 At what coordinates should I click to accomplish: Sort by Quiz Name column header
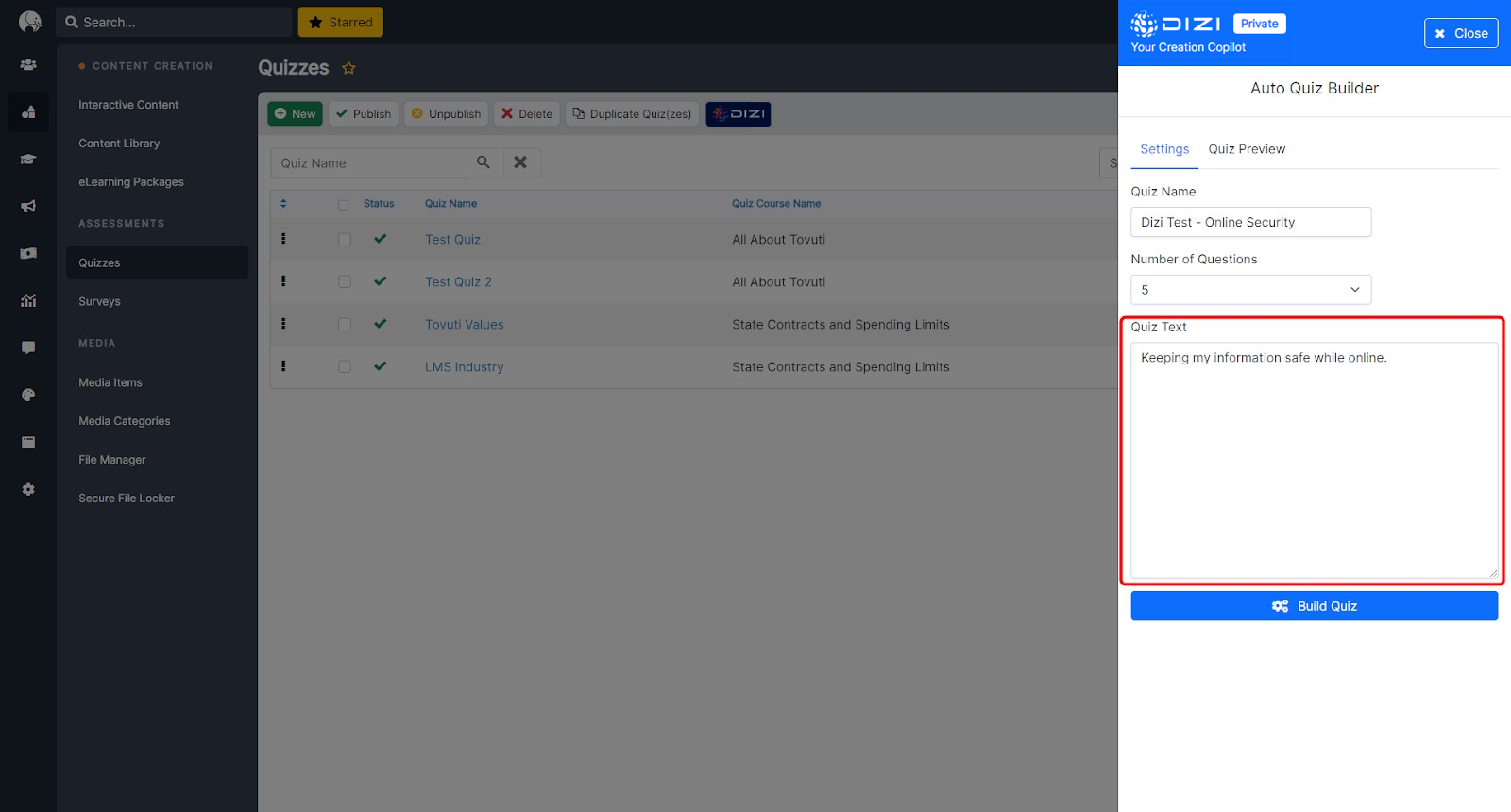[x=450, y=203]
